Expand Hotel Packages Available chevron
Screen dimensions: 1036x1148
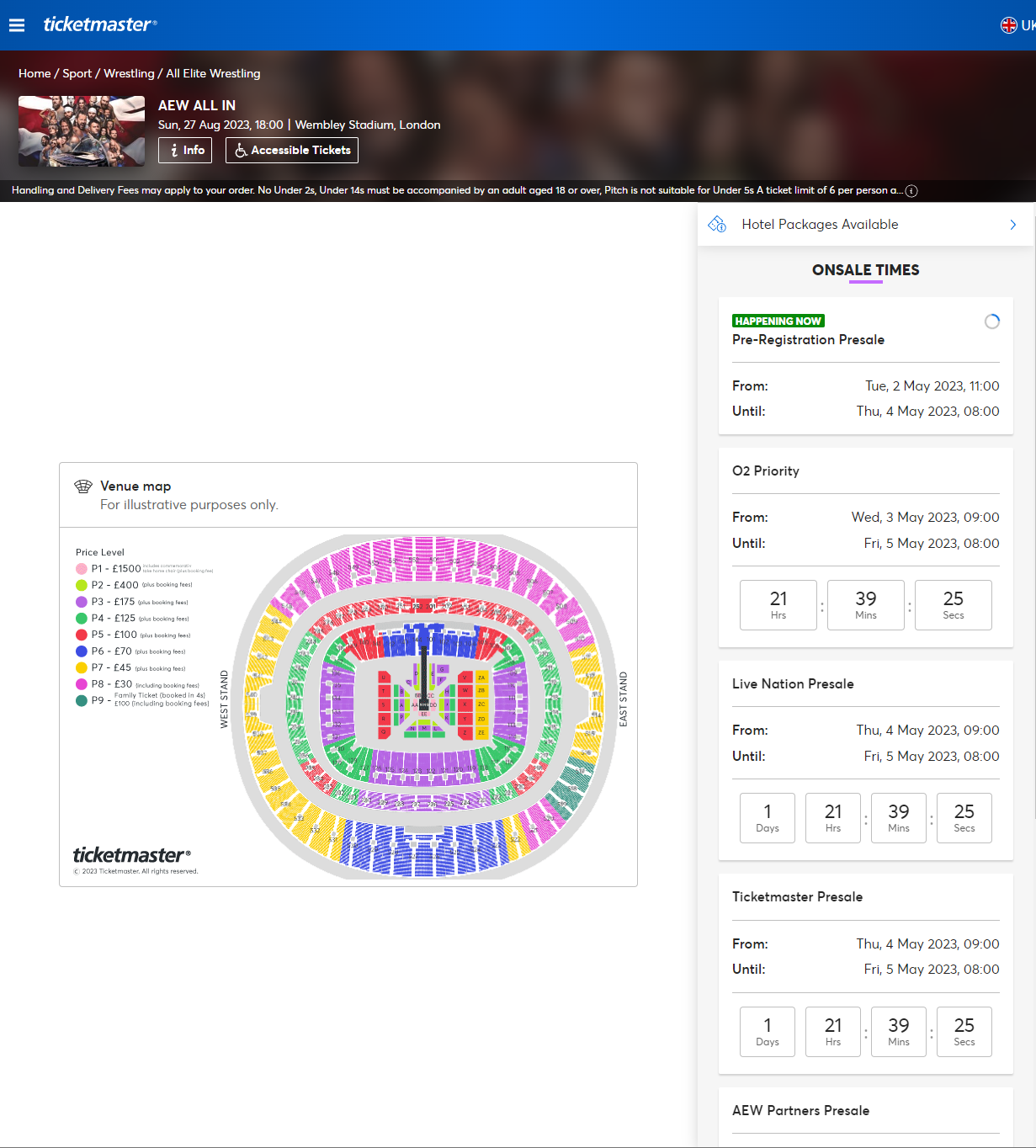[x=1012, y=225]
